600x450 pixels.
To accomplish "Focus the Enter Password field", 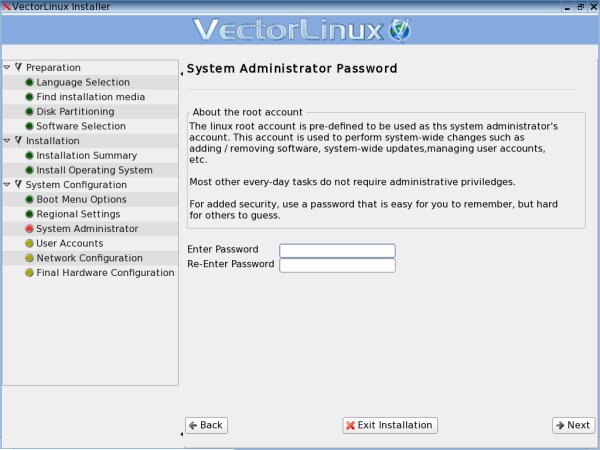I will pos(337,250).
